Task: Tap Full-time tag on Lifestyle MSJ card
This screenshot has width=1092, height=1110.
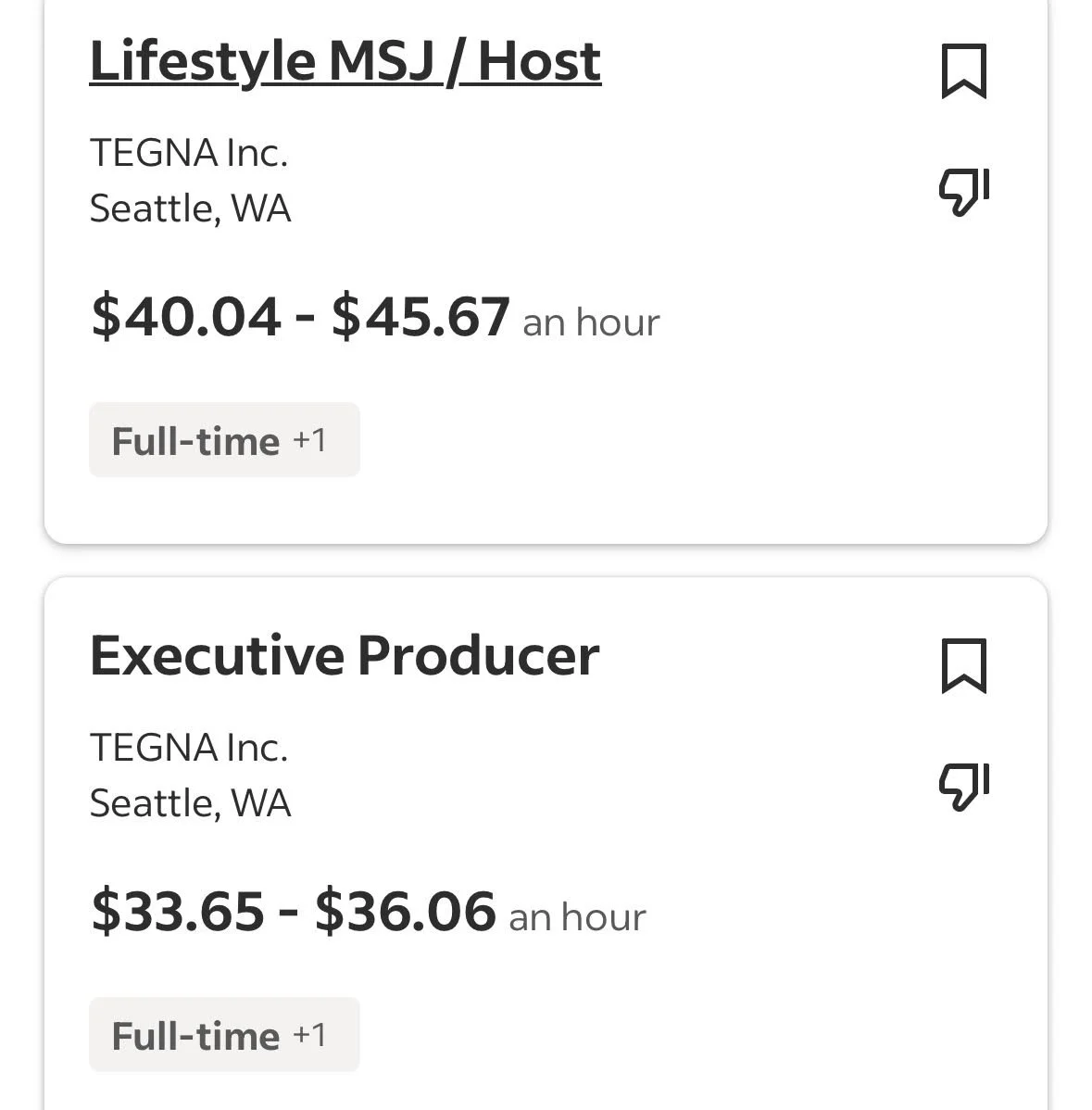Action: (x=195, y=441)
